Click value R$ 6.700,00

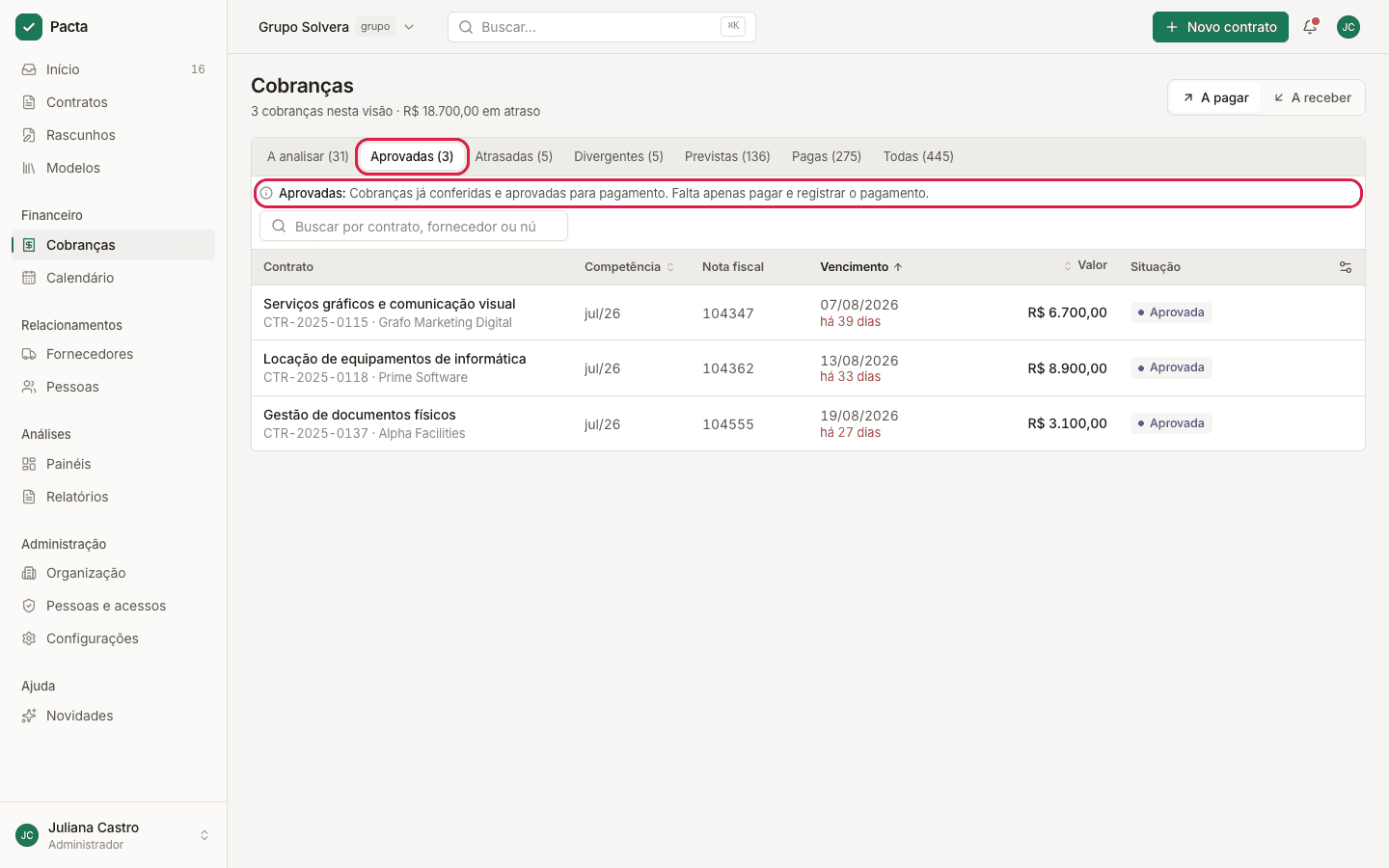coord(1067,312)
